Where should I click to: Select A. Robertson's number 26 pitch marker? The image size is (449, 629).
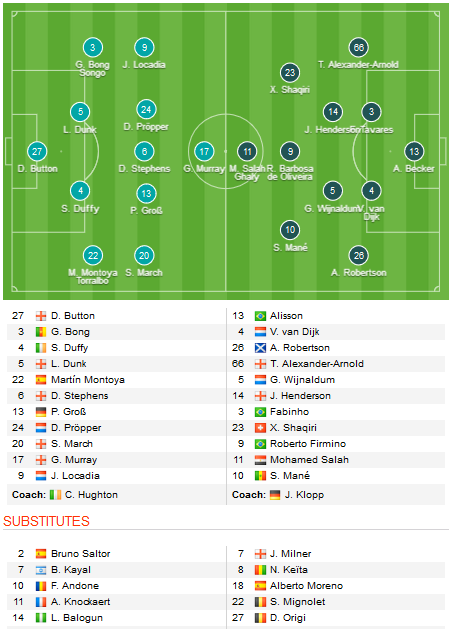pyautogui.click(x=359, y=256)
